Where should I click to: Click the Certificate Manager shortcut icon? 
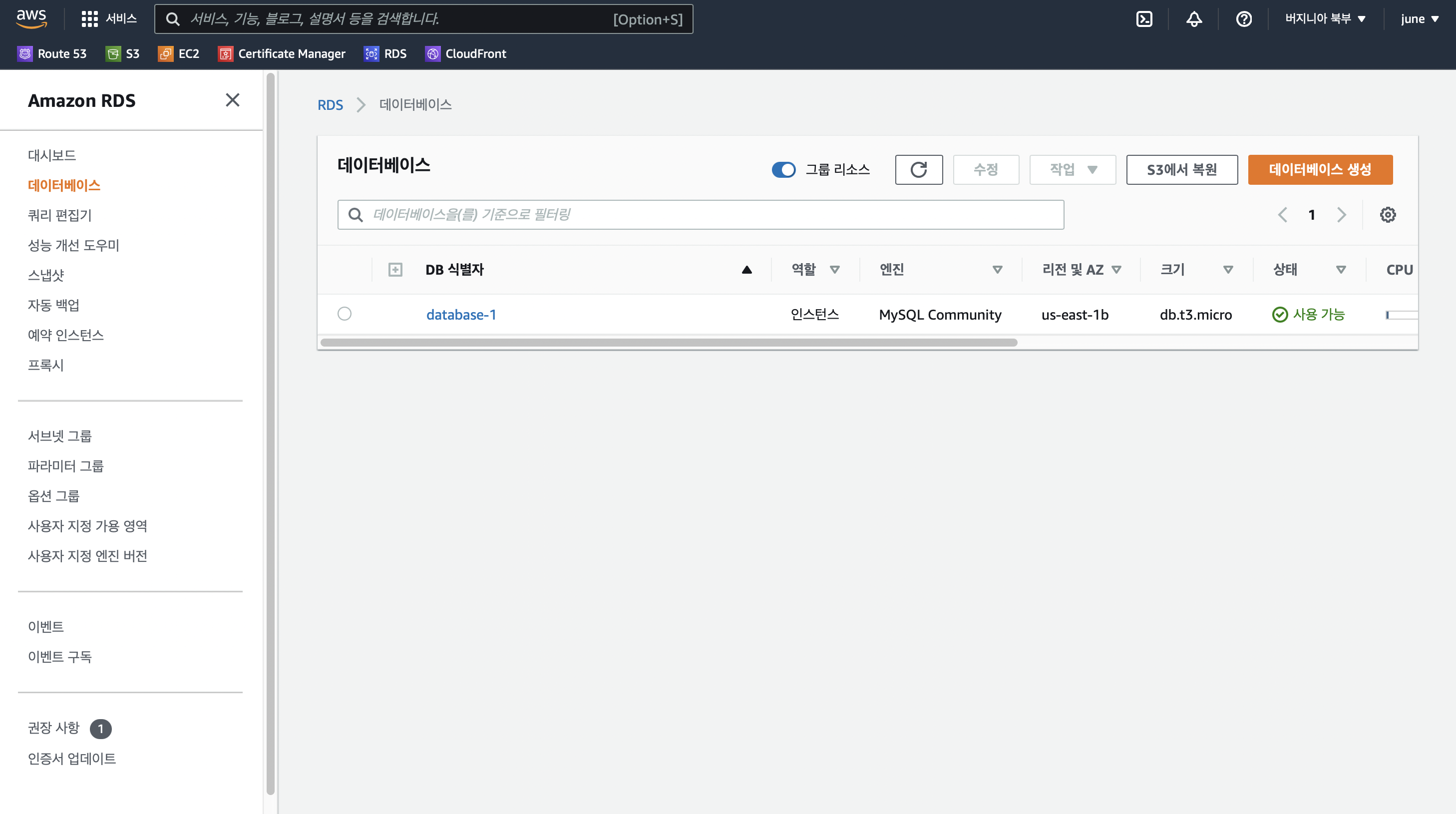click(226, 54)
